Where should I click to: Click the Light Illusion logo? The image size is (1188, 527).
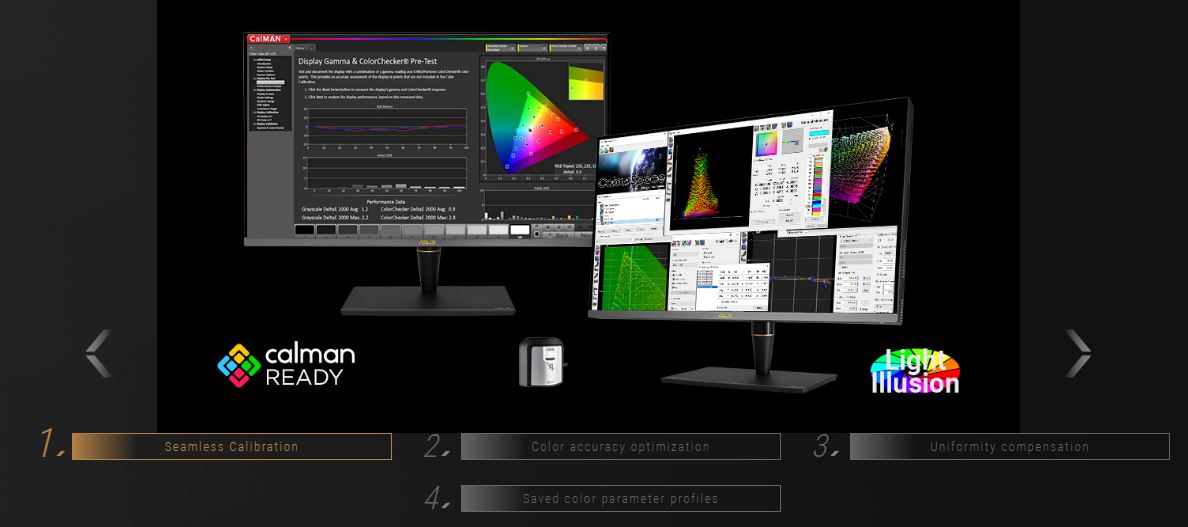tap(915, 372)
